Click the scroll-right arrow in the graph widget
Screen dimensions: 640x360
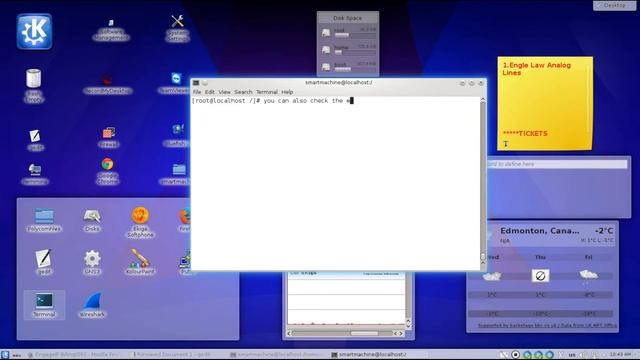401,333
